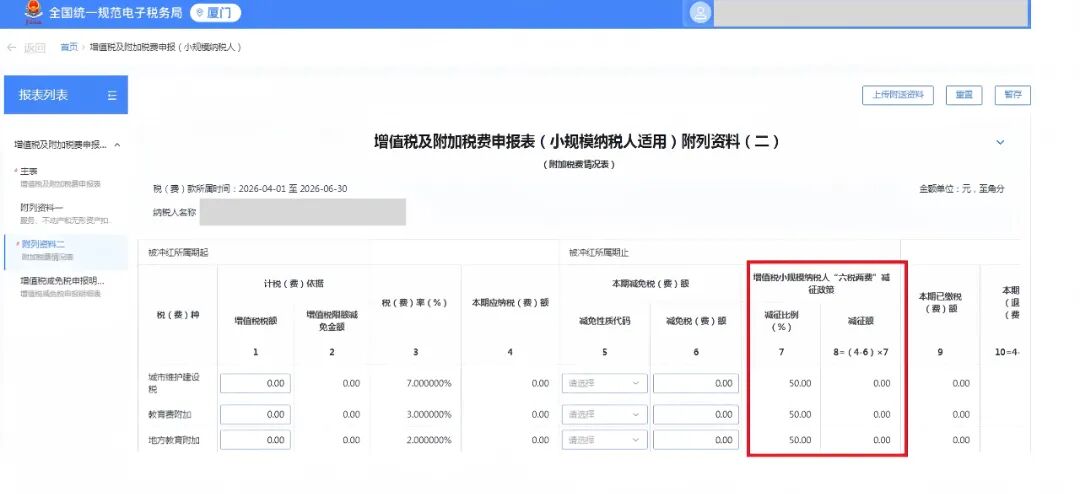Click 减免税(费)额 input for 地方教育附加
The width and height of the screenshot is (1080, 494).
click(x=696, y=440)
